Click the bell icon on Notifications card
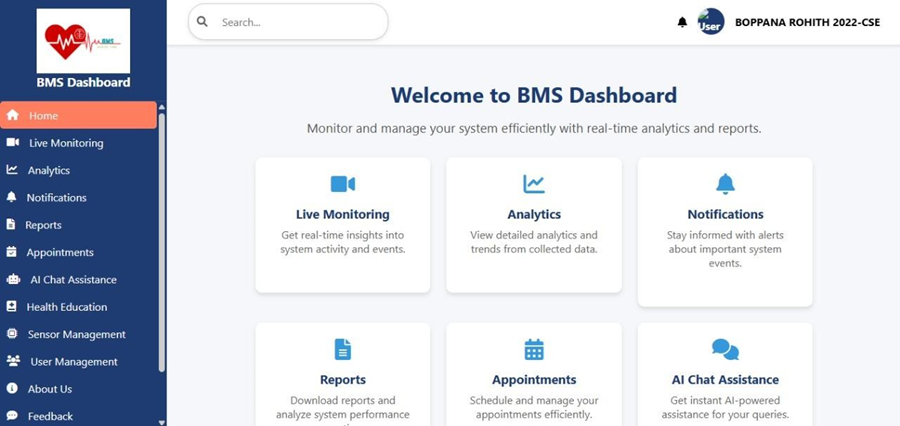Screen dimensions: 900x426 (725, 184)
